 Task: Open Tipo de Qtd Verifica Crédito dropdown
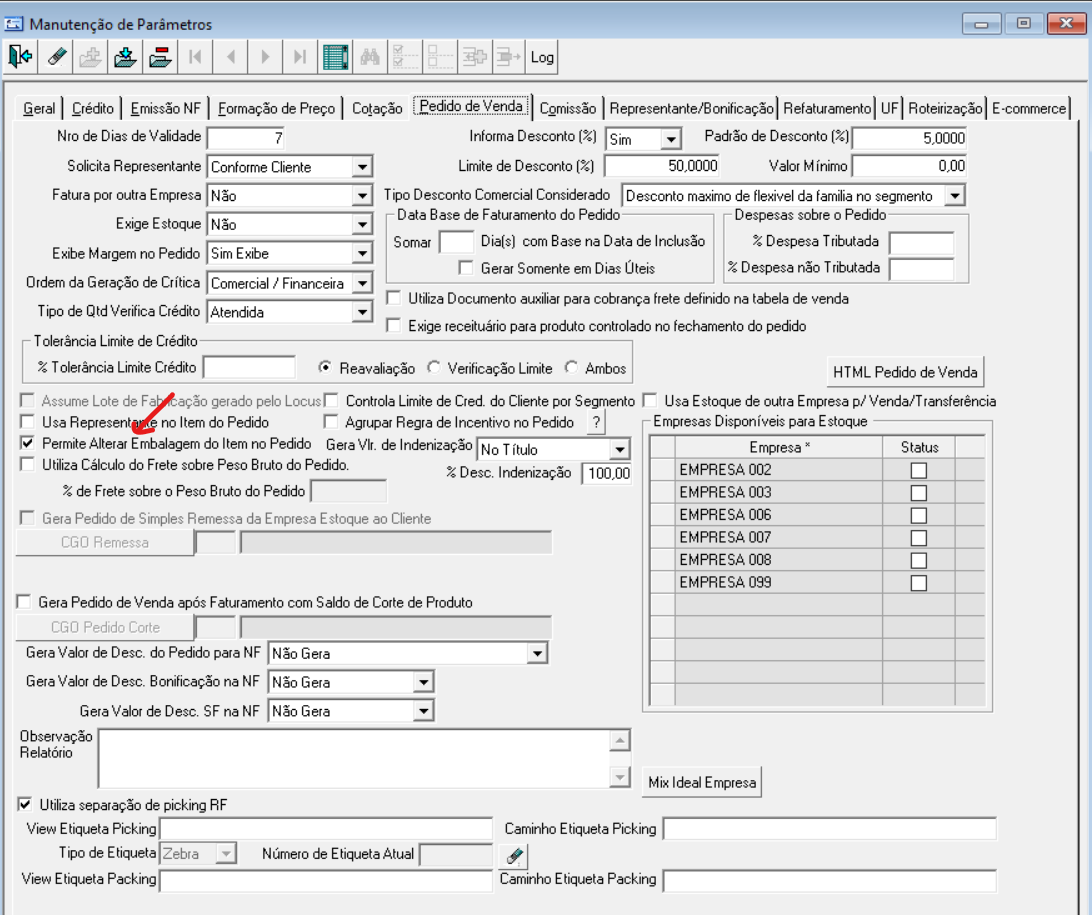[361, 312]
